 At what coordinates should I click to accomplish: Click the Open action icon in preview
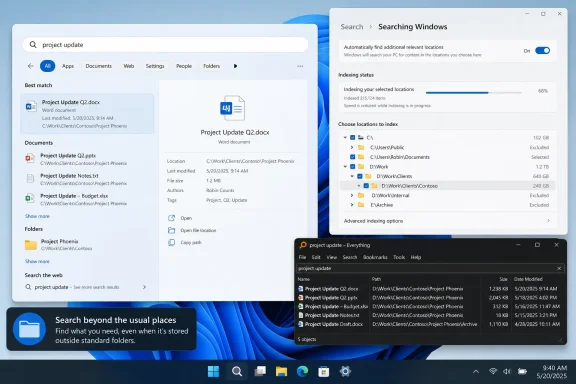coord(172,218)
